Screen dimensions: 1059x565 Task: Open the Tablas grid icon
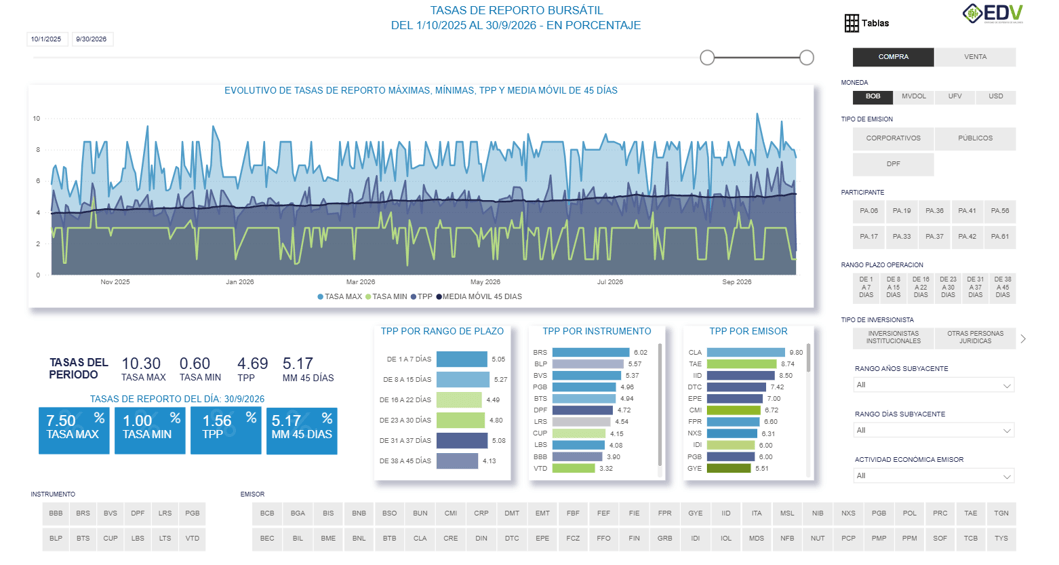click(852, 23)
